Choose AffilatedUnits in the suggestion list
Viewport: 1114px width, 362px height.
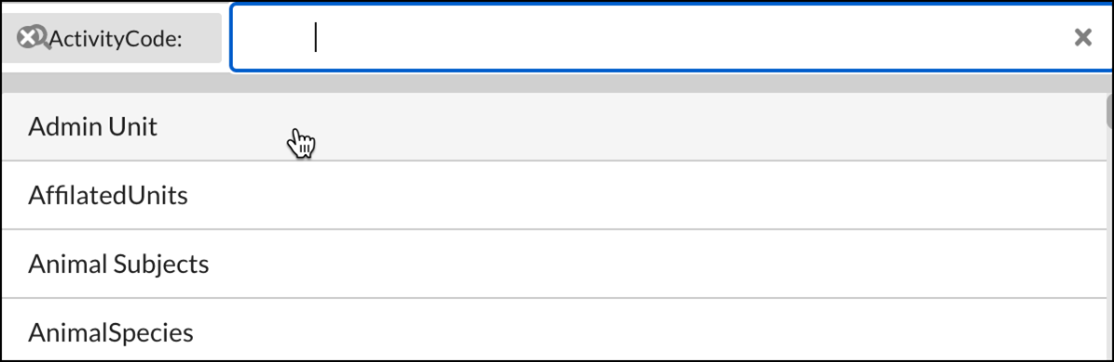(554, 195)
